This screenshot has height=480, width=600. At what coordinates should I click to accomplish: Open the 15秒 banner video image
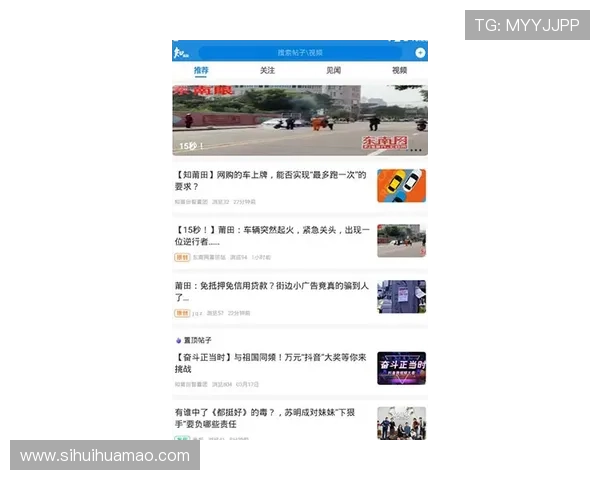pyautogui.click(x=299, y=118)
